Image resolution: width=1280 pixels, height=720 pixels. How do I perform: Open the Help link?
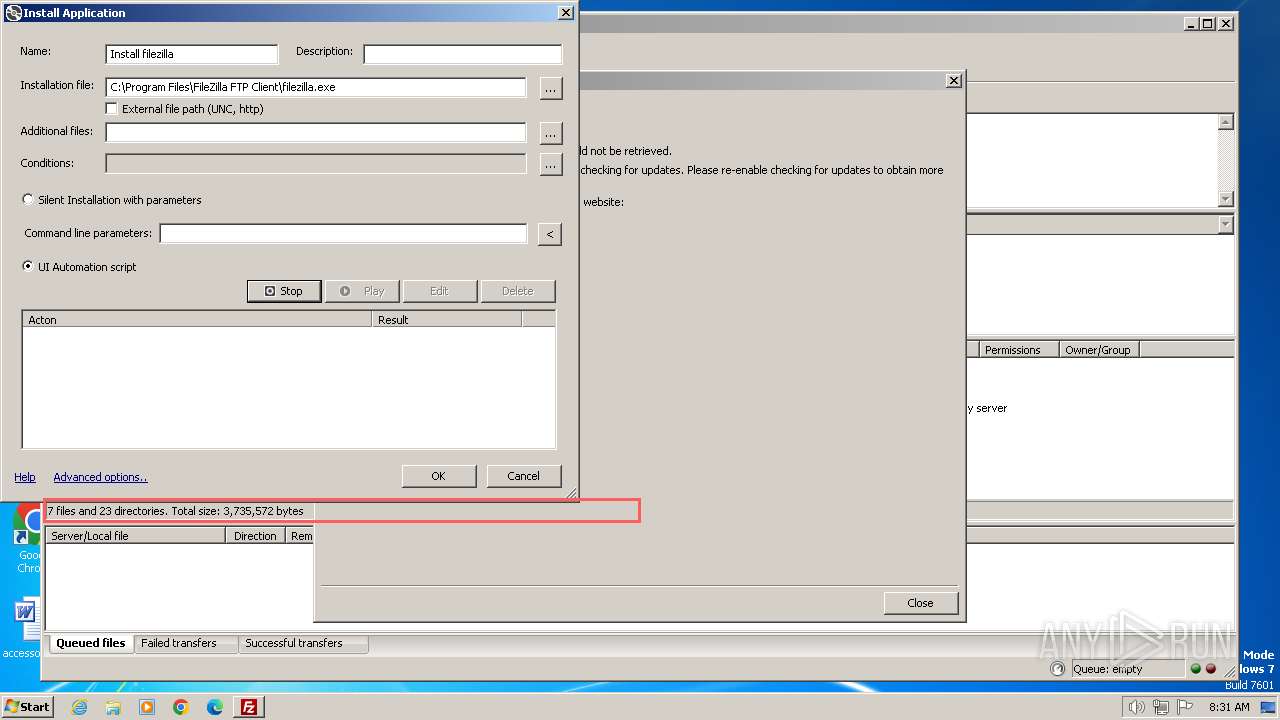(25, 477)
